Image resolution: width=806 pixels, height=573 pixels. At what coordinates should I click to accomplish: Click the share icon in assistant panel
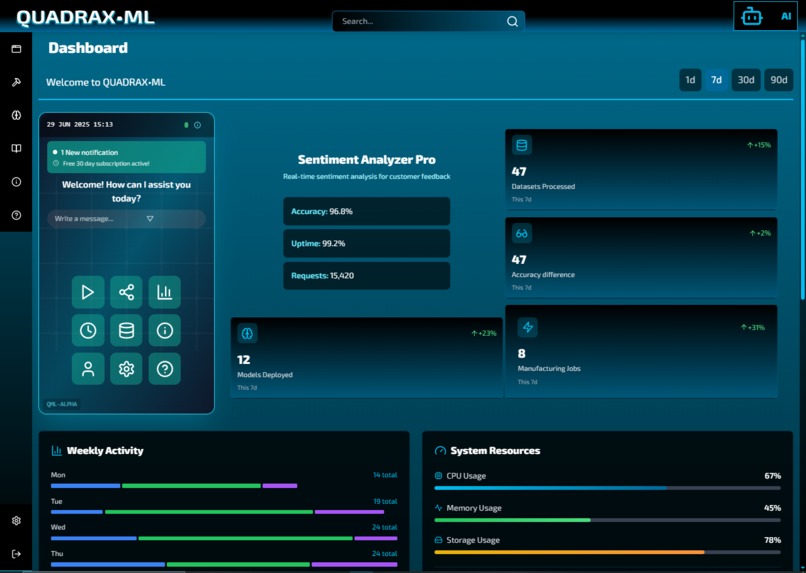126,292
